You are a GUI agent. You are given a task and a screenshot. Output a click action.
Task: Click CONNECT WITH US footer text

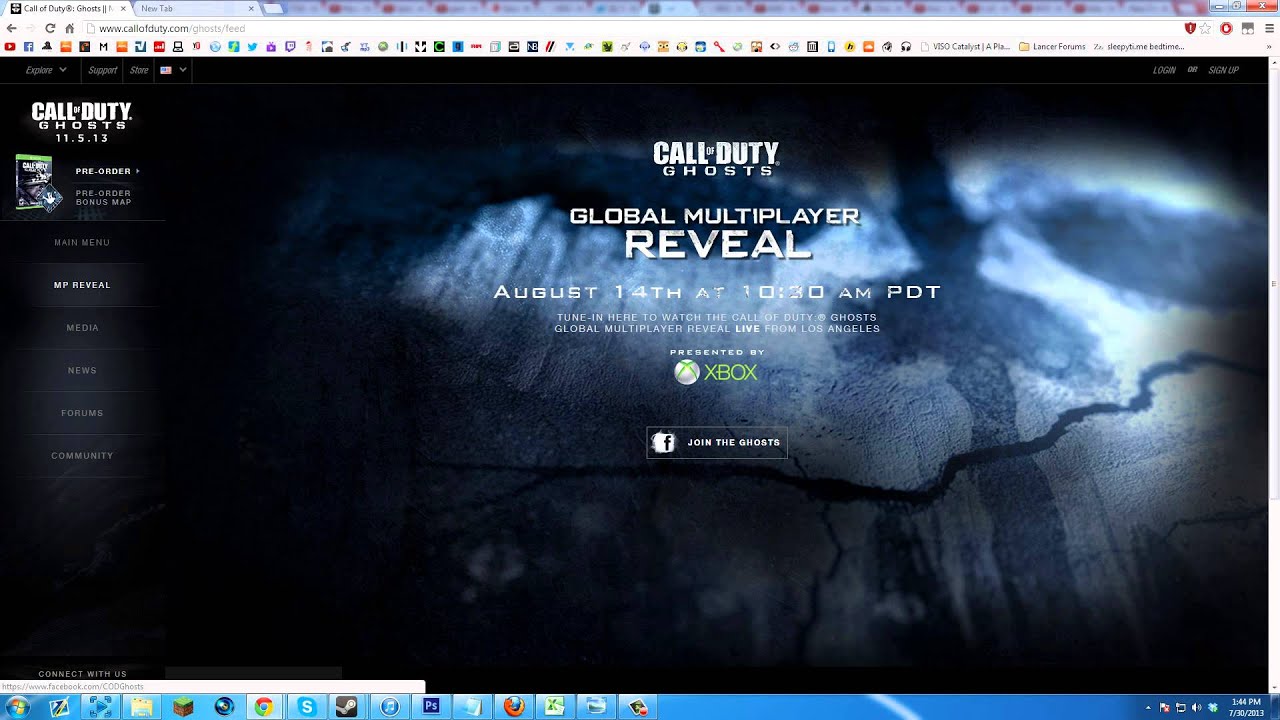point(82,674)
